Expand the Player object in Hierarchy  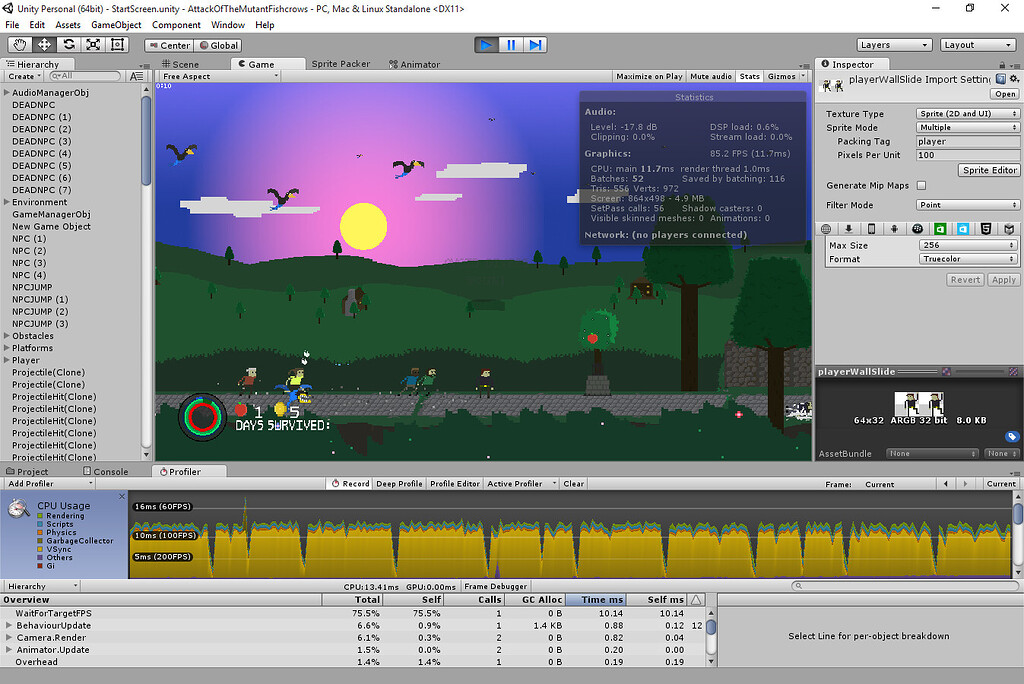[7, 360]
